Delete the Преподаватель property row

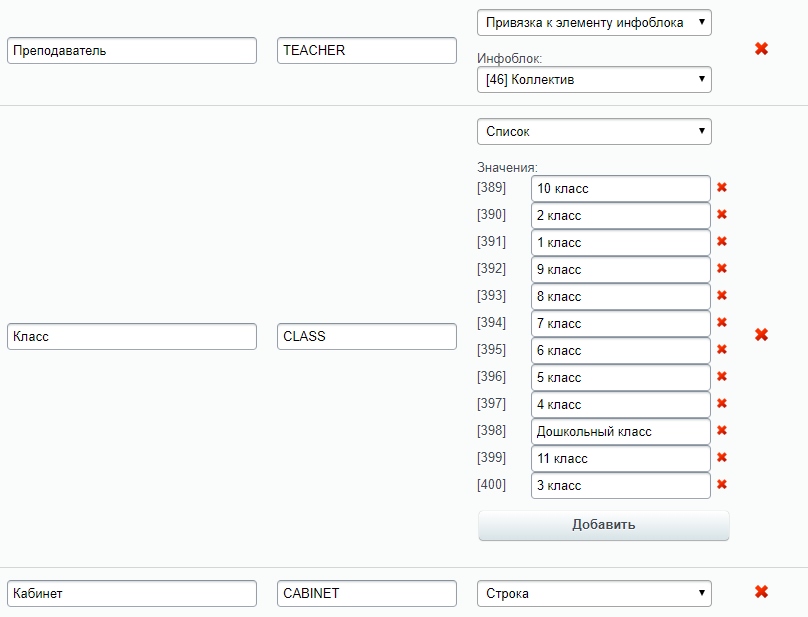pyautogui.click(x=761, y=49)
